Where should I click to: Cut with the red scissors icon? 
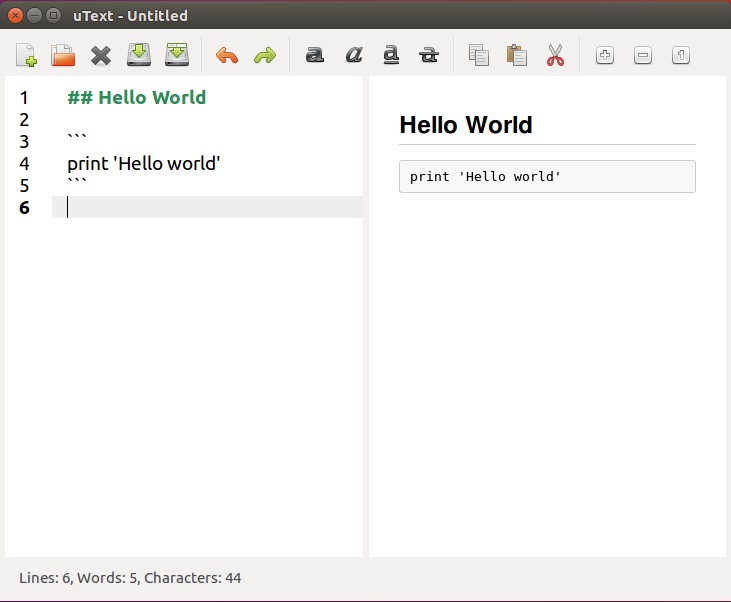(555, 55)
